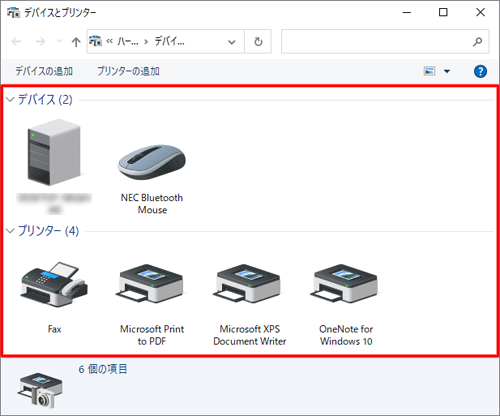Open the help question mark icon
Viewport: 500px width, 416px height.
pyautogui.click(x=480, y=71)
